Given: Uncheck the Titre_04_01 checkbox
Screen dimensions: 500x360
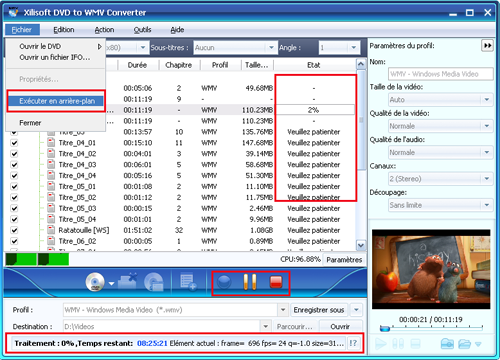Looking at the screenshot, I should [14, 143].
